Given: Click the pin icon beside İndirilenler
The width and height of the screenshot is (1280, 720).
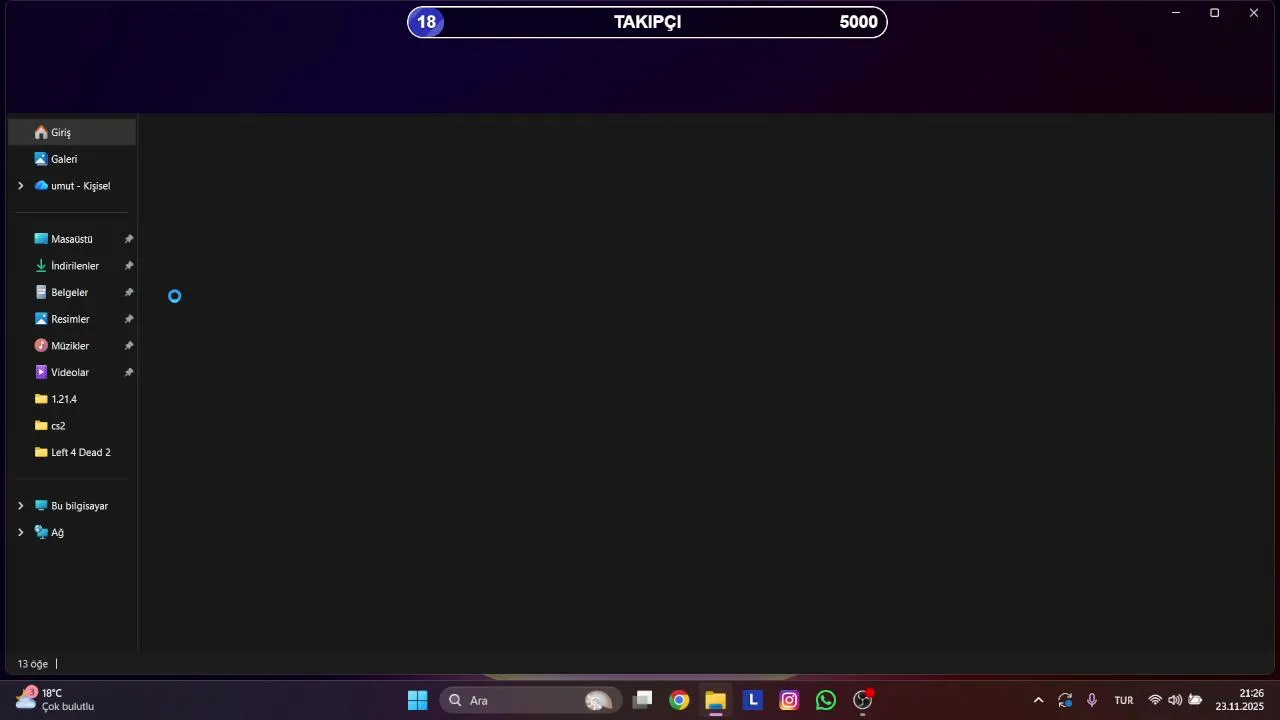Looking at the screenshot, I should (x=128, y=266).
